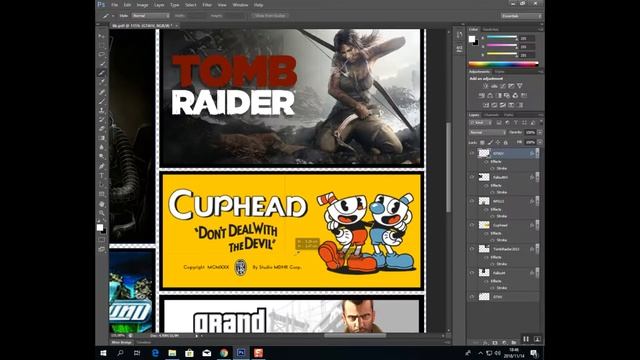Select the Zoom tool in the toolbox

[101, 213]
